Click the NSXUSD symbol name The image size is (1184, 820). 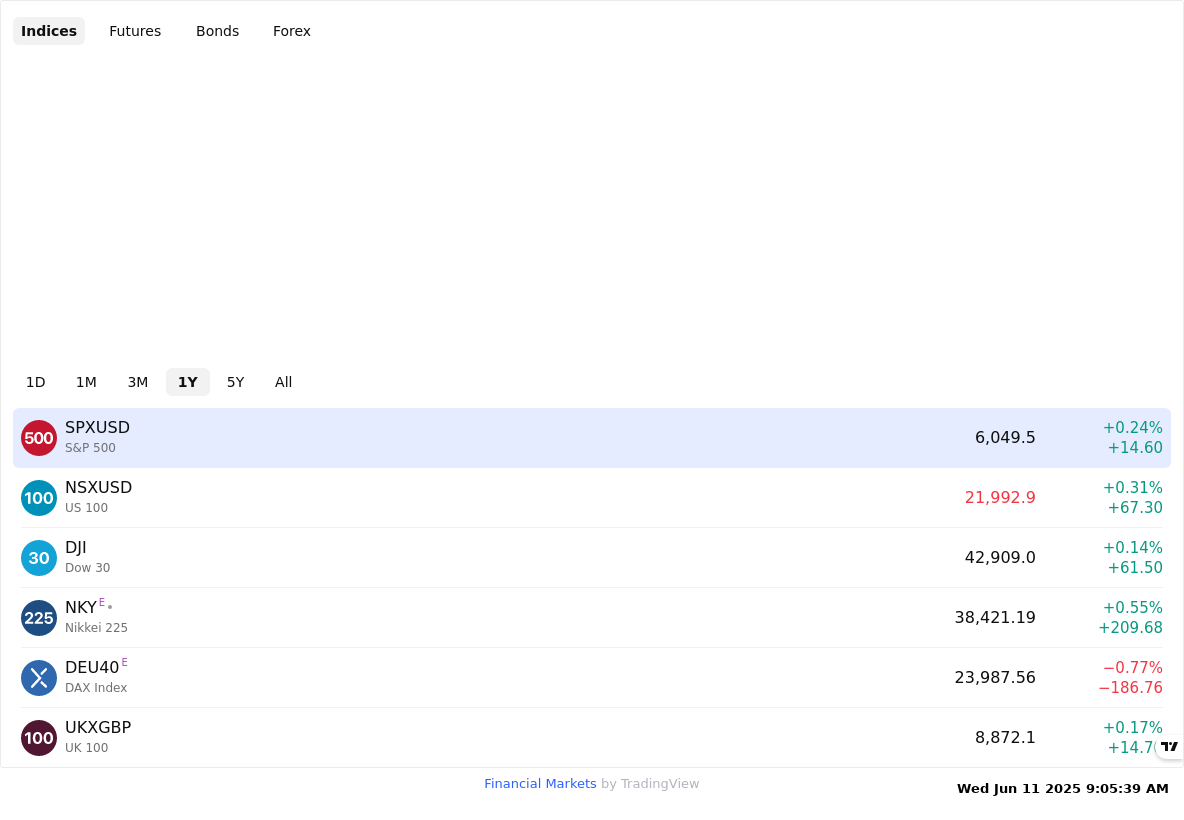(98, 488)
